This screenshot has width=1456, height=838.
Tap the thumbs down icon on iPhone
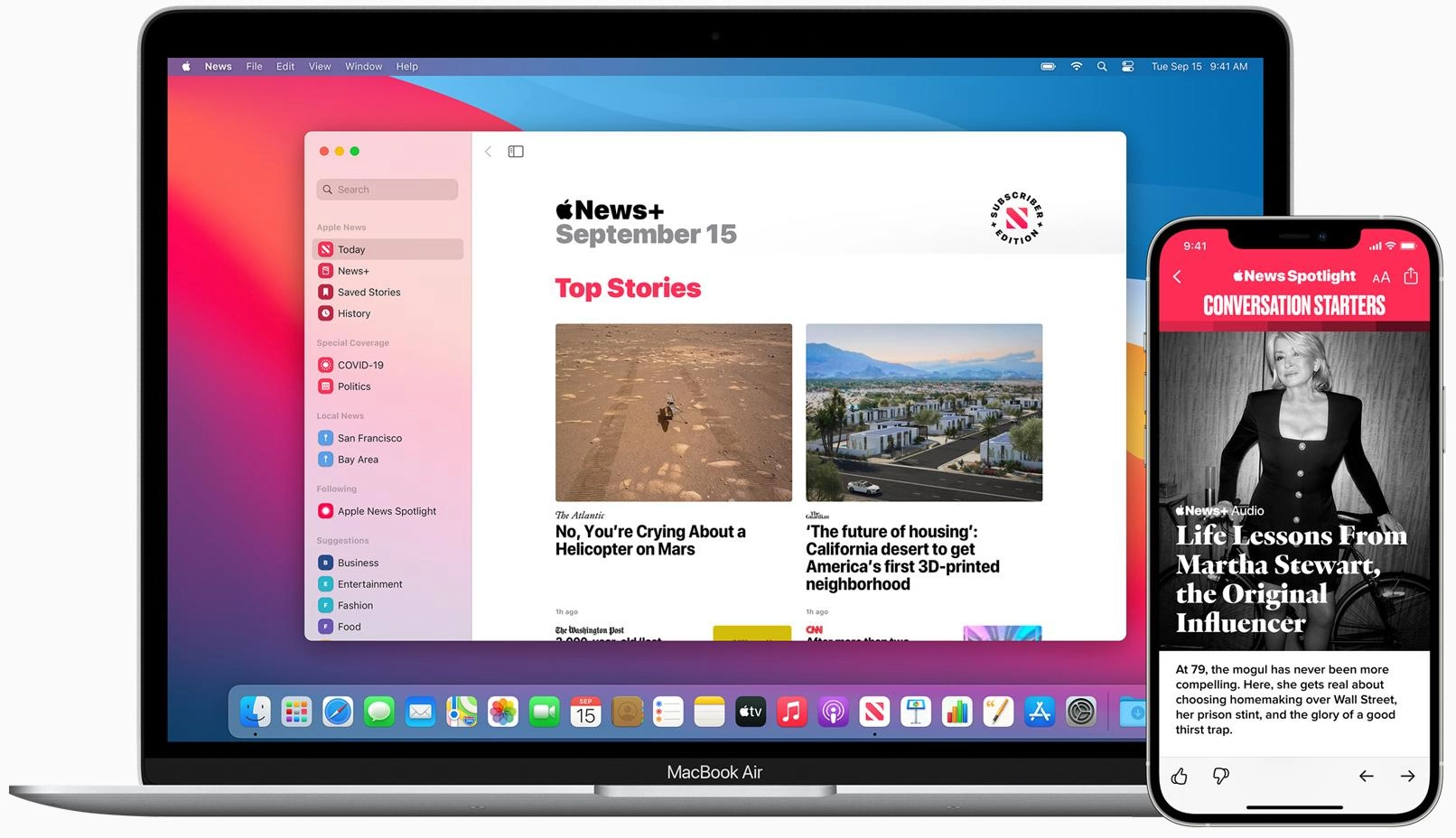coord(1221,776)
